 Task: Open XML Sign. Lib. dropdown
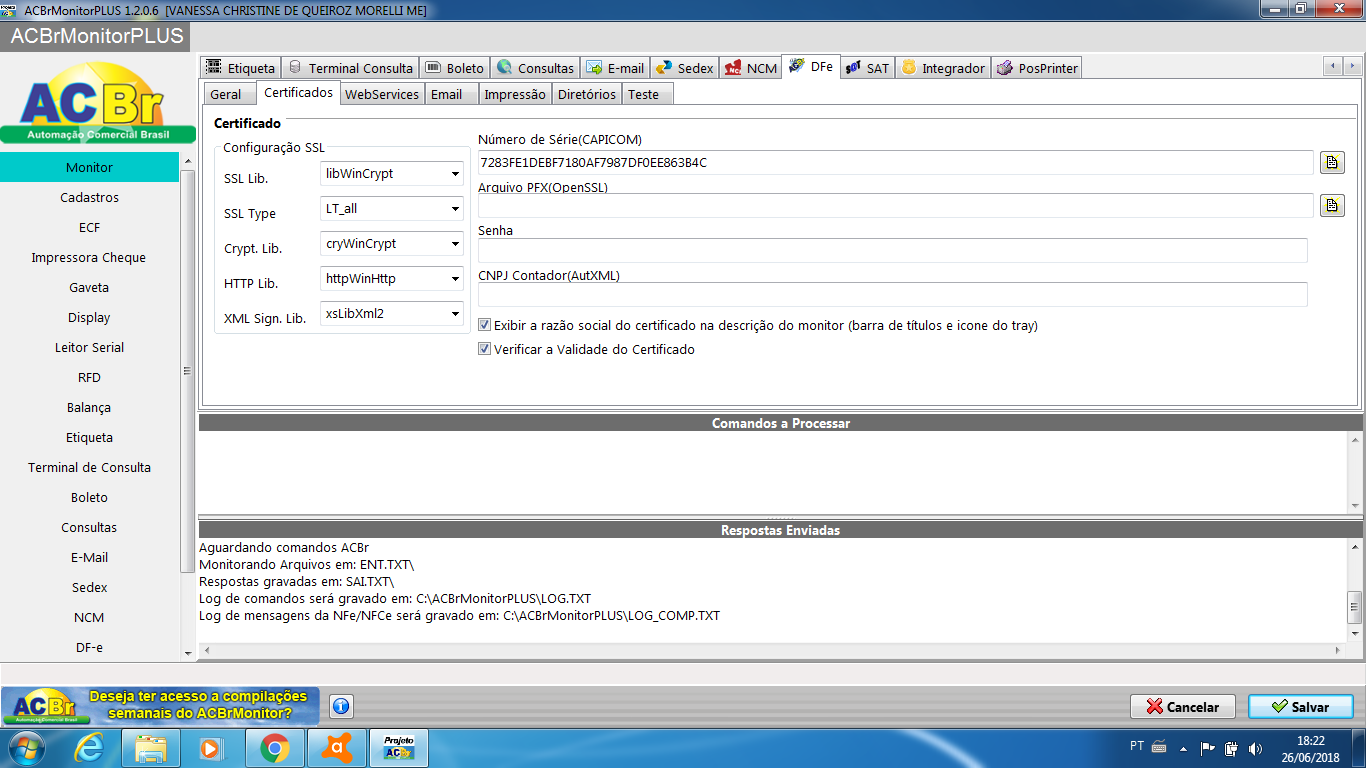455,314
